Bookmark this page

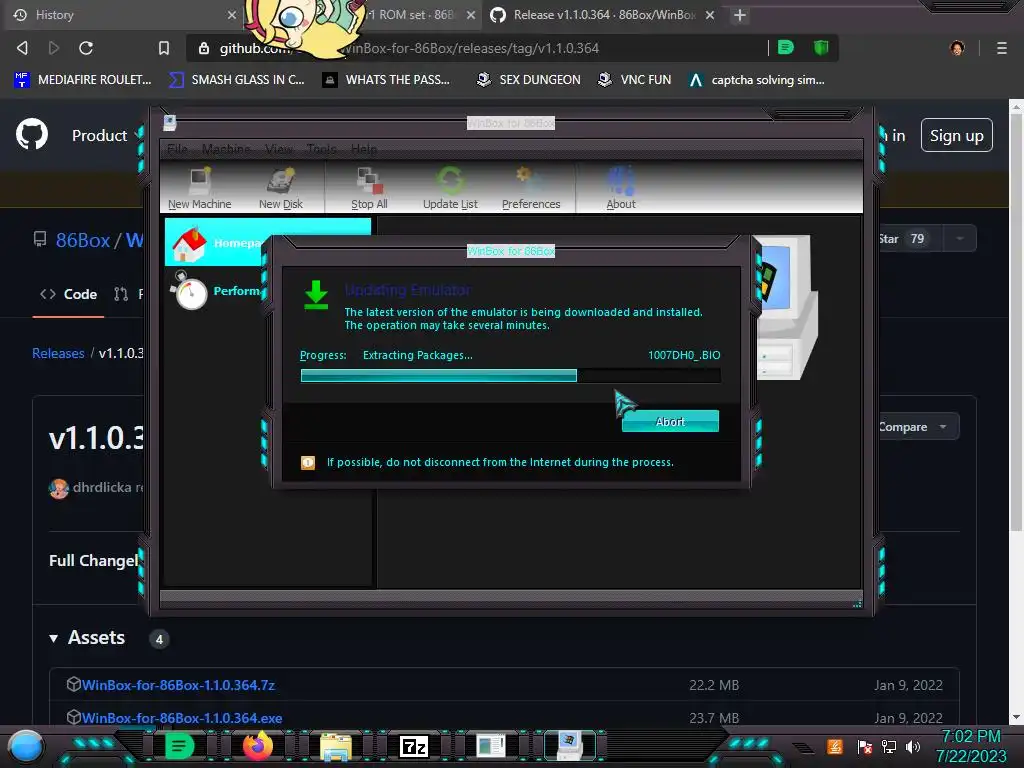164,48
